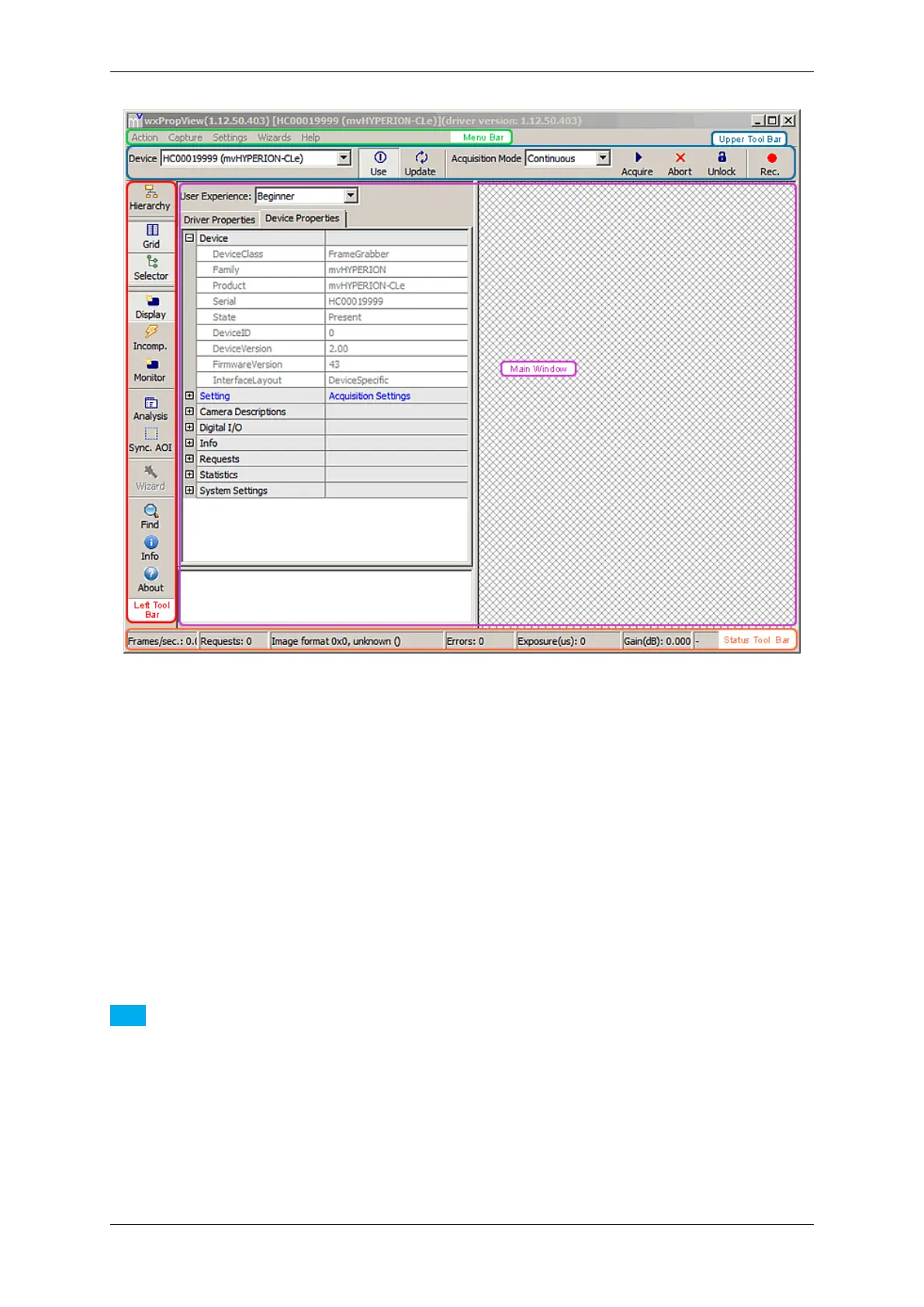Start acquisition with Acquire button

tap(637, 164)
